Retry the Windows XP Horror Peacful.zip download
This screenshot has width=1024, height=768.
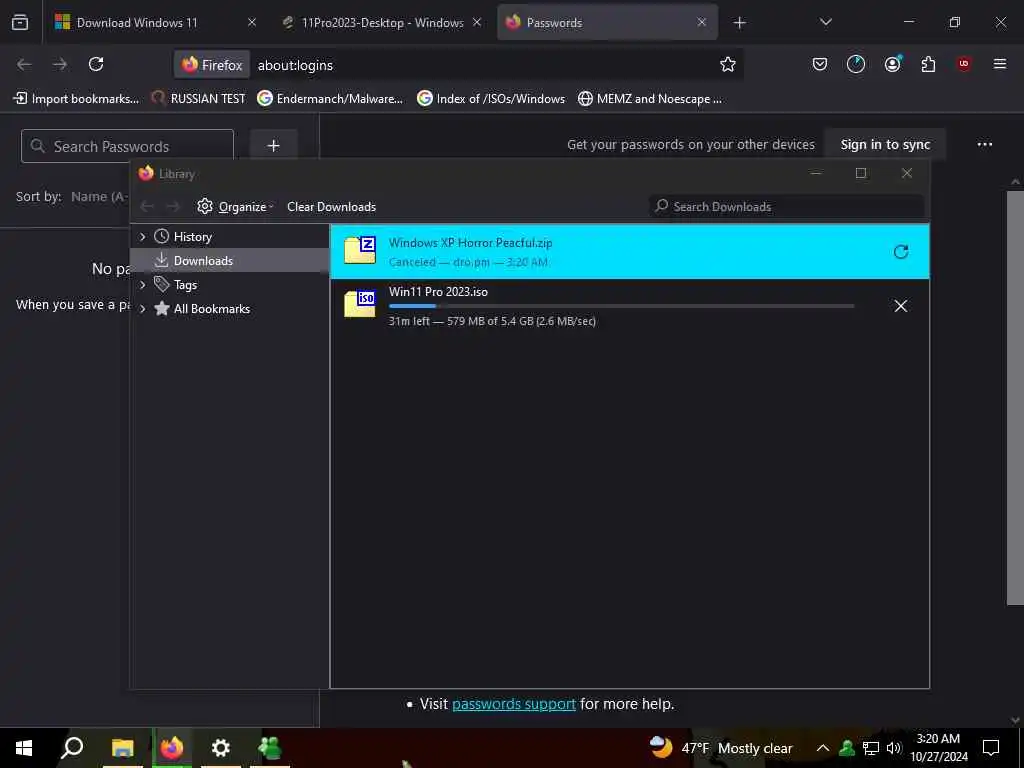pos(901,251)
